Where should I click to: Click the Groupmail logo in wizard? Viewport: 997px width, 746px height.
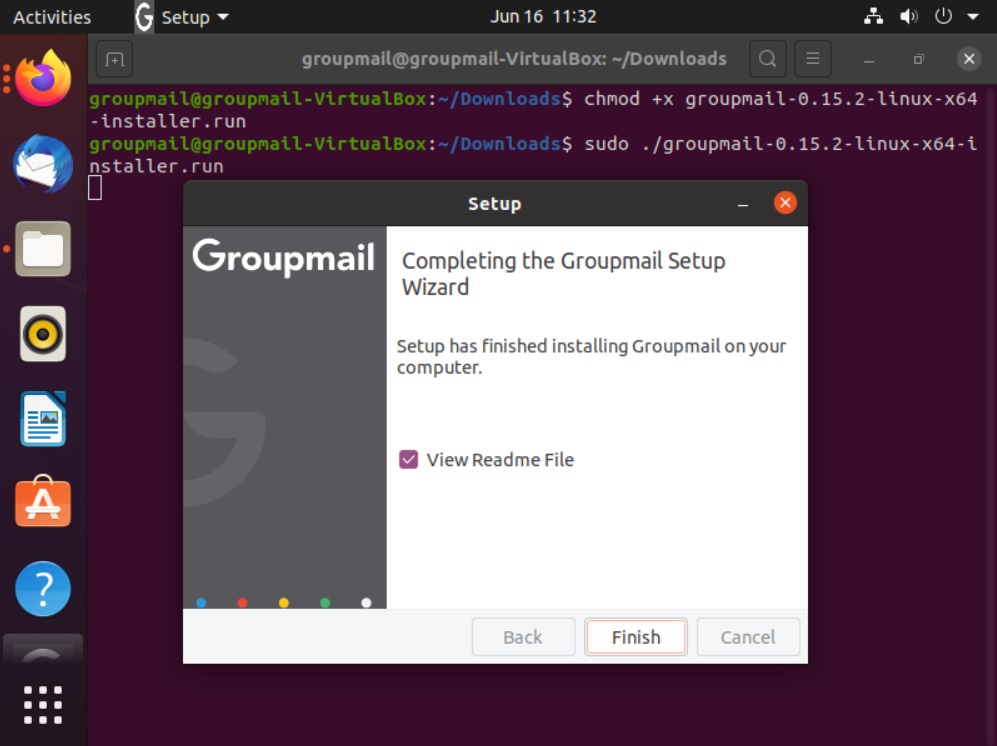(x=284, y=257)
